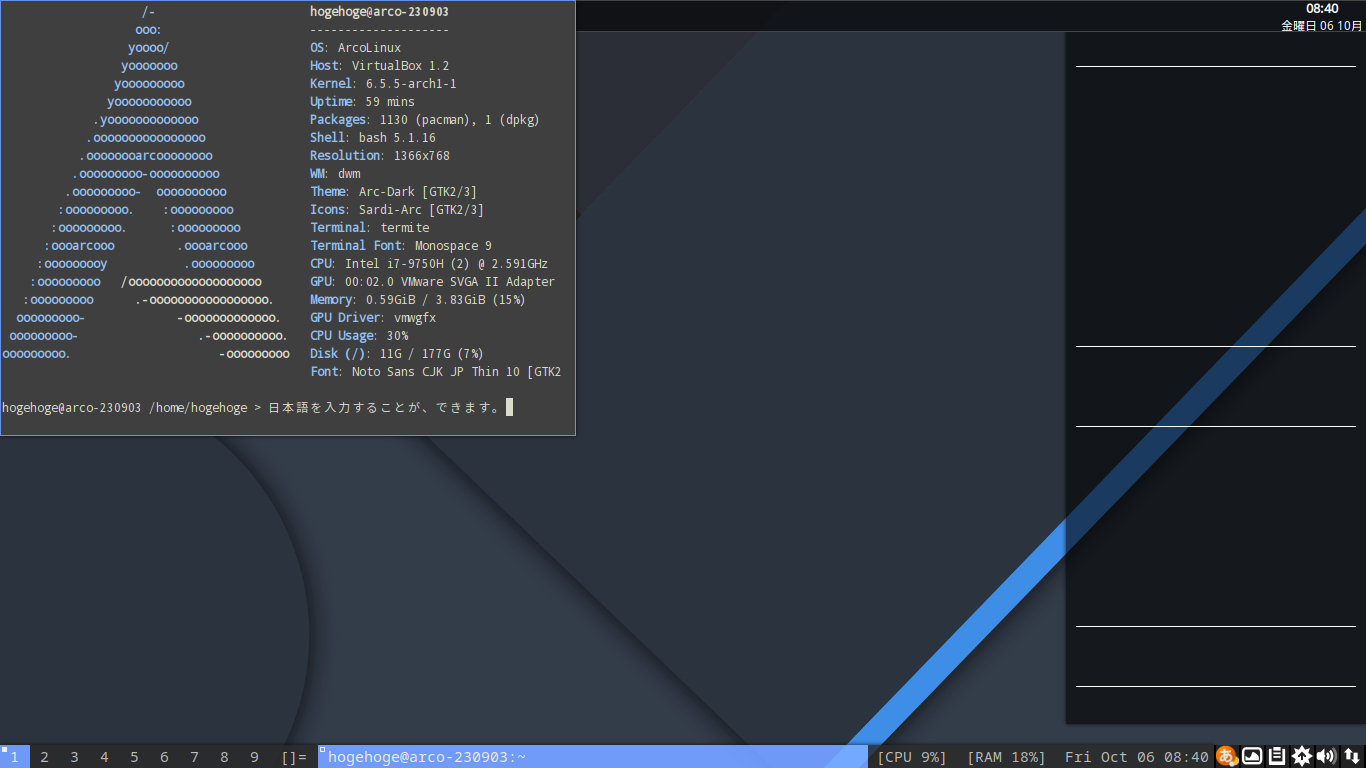The image size is (1366, 768).
Task: Switch to dwm tag 5
Action: pos(135,757)
